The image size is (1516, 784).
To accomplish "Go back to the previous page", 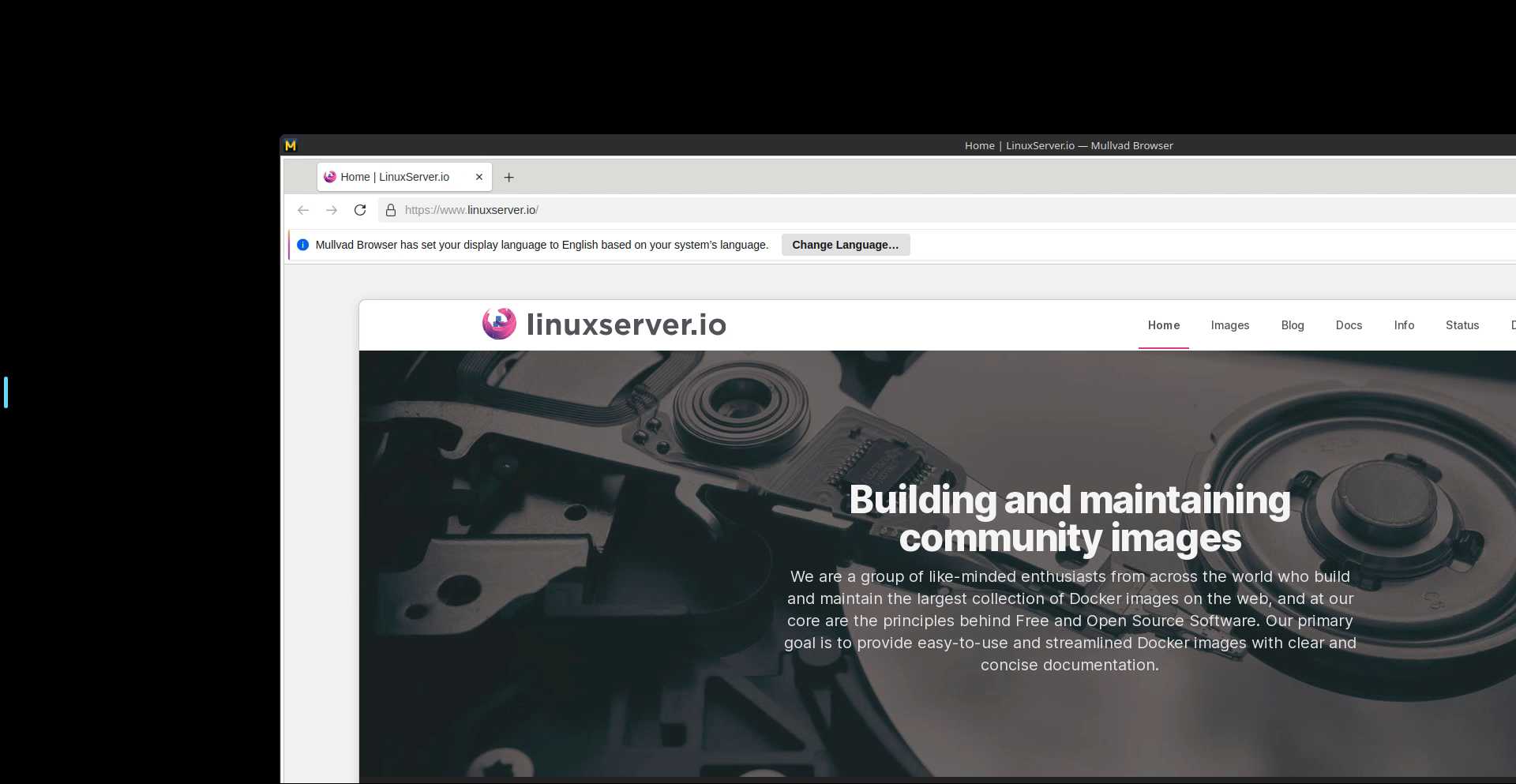I will tap(303, 210).
